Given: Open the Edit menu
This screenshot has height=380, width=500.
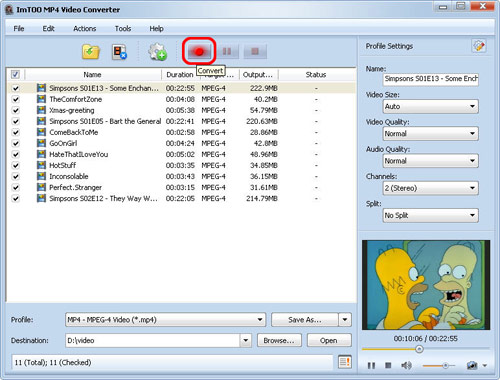Looking at the screenshot, I should [48, 29].
